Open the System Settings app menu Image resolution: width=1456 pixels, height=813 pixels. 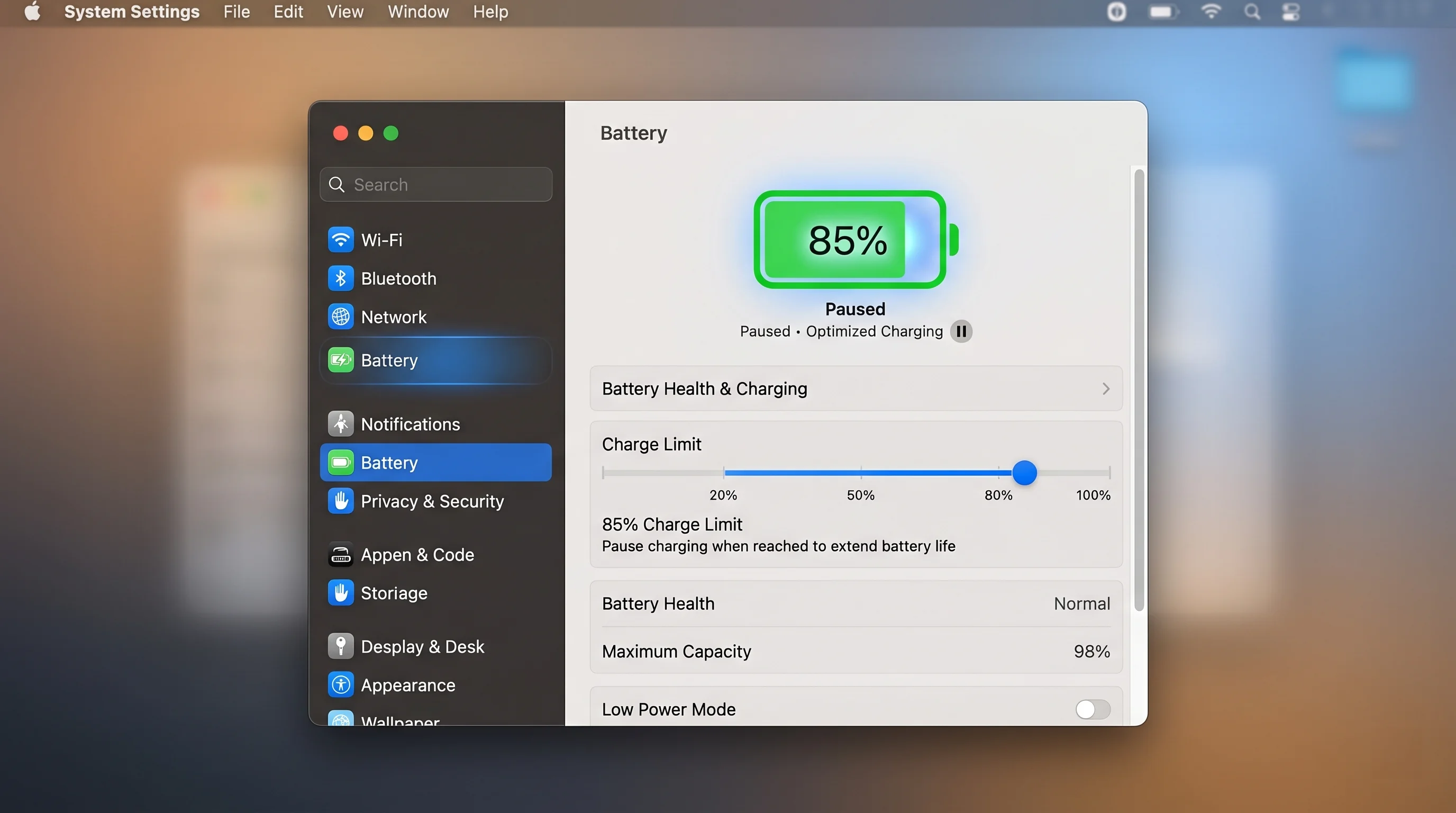pyautogui.click(x=132, y=11)
